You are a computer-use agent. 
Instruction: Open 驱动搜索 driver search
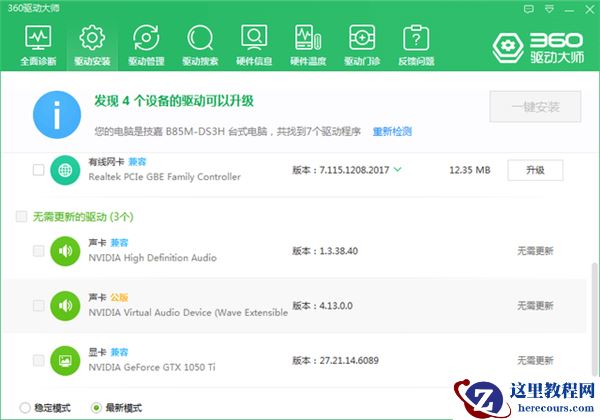[200, 45]
